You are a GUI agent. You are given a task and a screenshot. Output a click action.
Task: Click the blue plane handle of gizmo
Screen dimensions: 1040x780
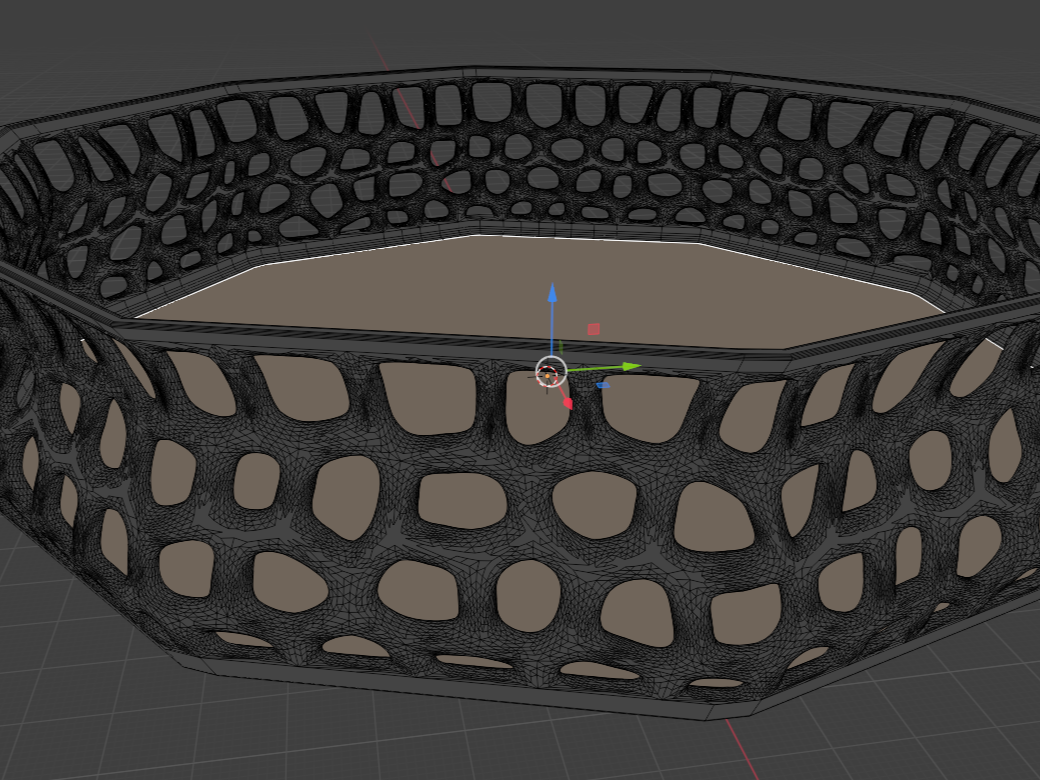(x=603, y=385)
